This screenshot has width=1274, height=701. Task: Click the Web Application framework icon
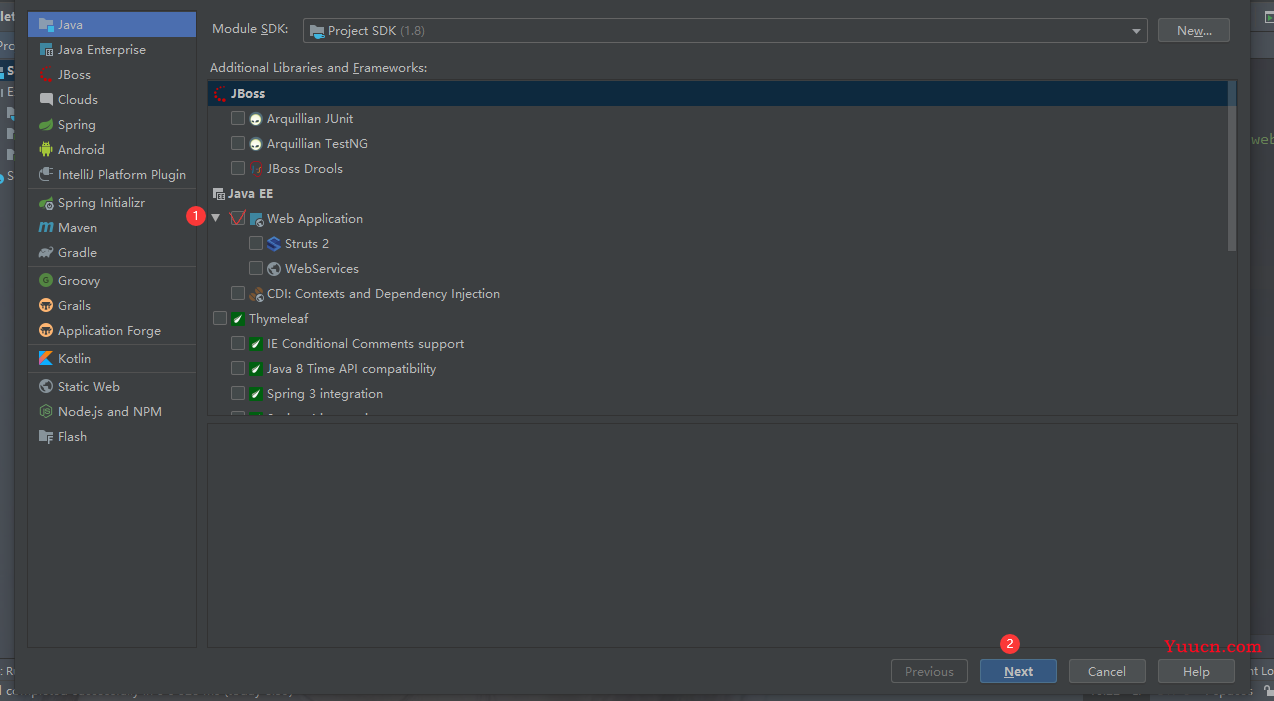click(x=256, y=218)
